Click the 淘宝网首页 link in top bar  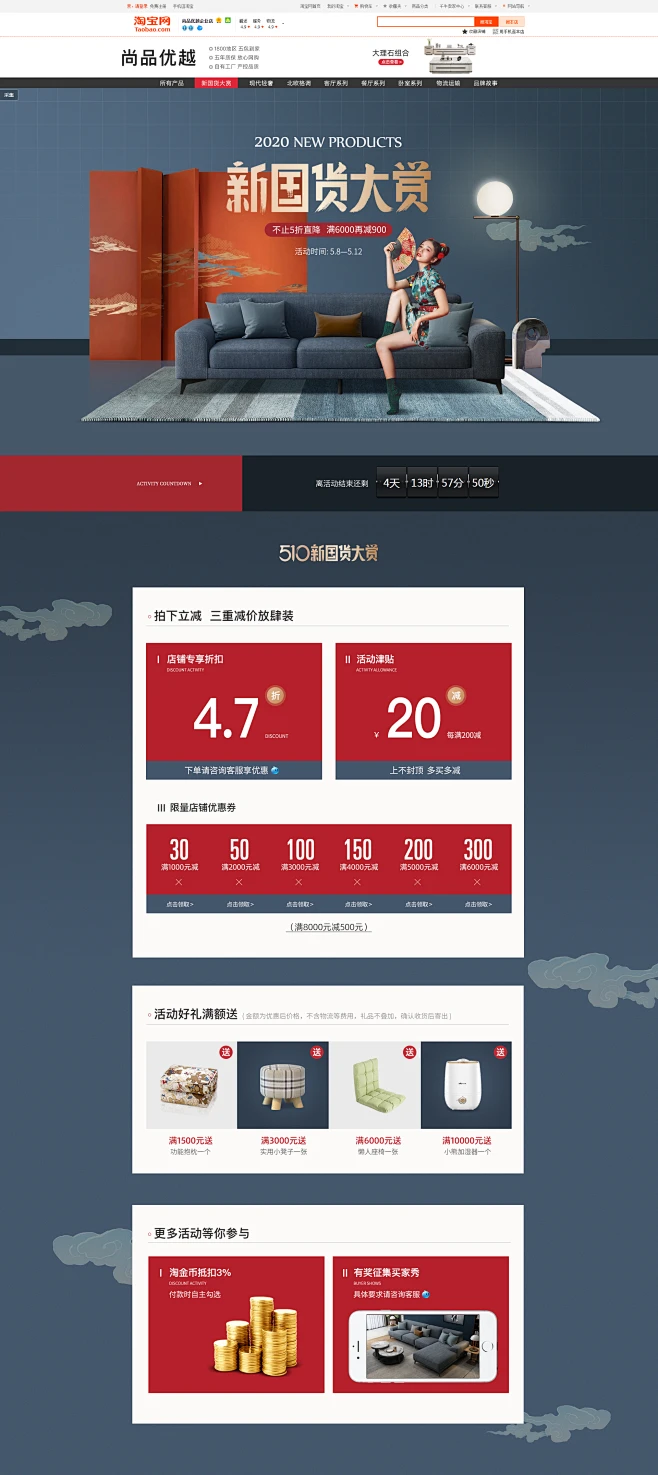click(x=310, y=6)
